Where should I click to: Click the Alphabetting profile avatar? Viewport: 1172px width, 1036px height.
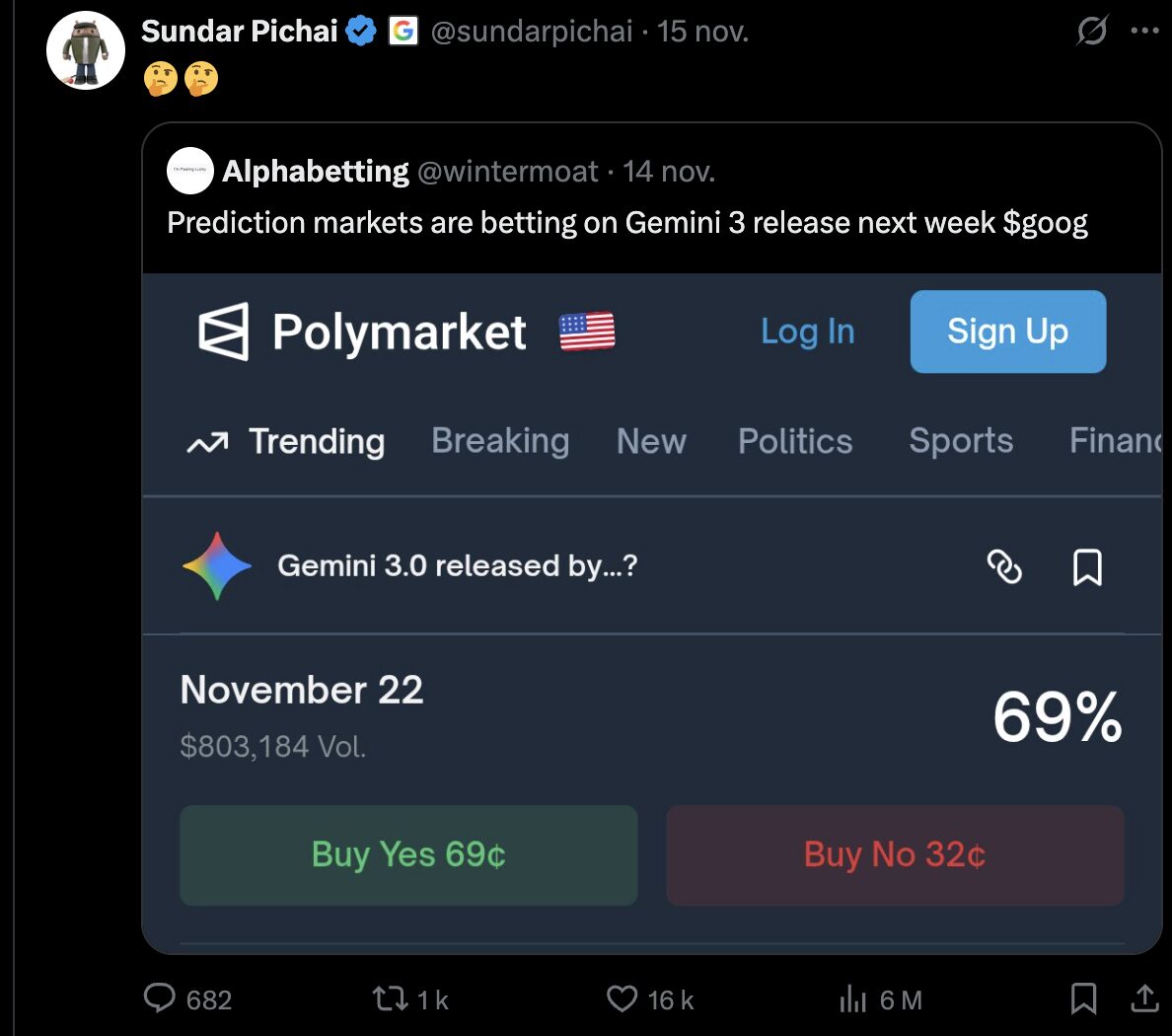tap(190, 171)
